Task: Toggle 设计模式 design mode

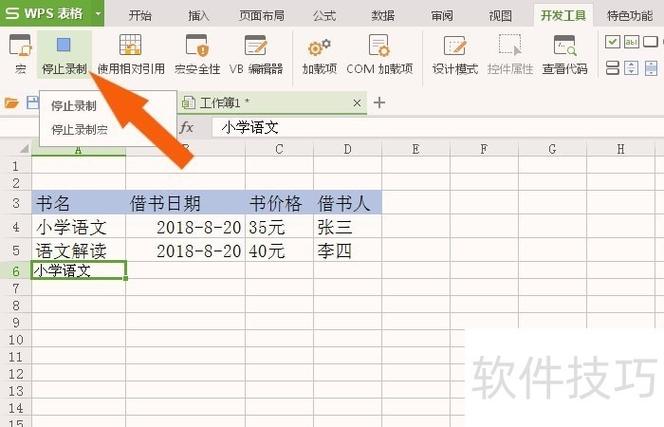Action: pos(455,54)
